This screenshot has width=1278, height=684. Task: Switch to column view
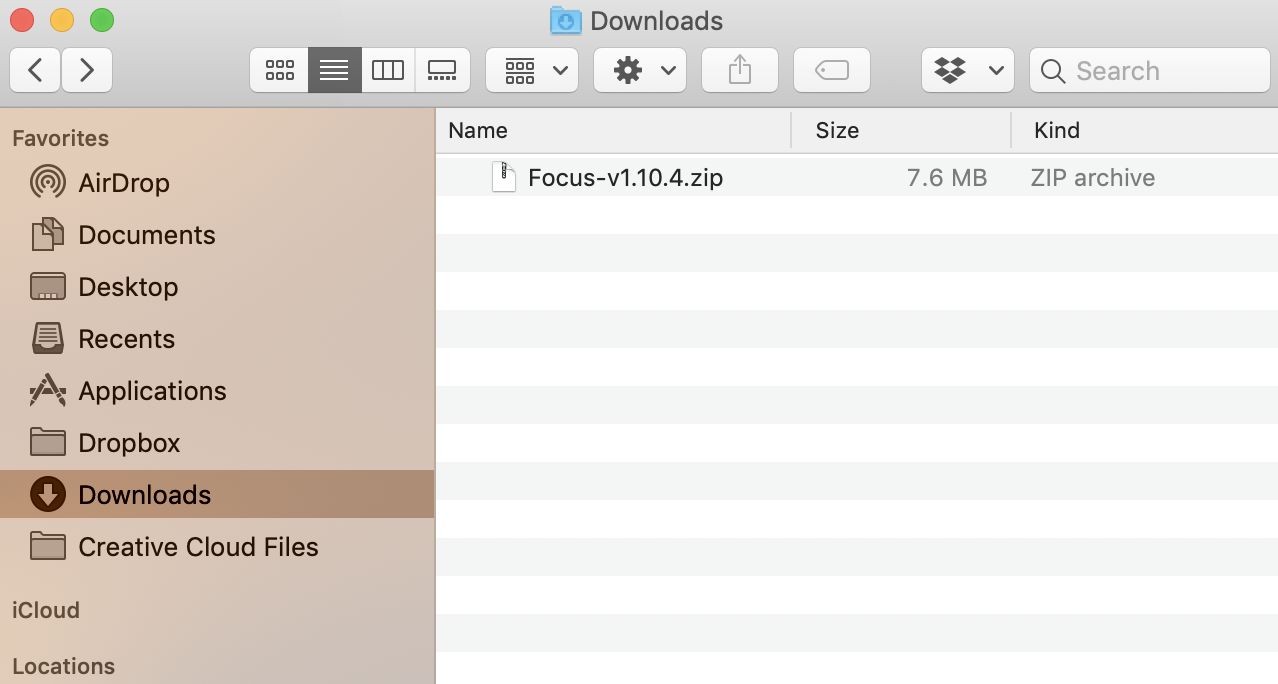tap(388, 70)
